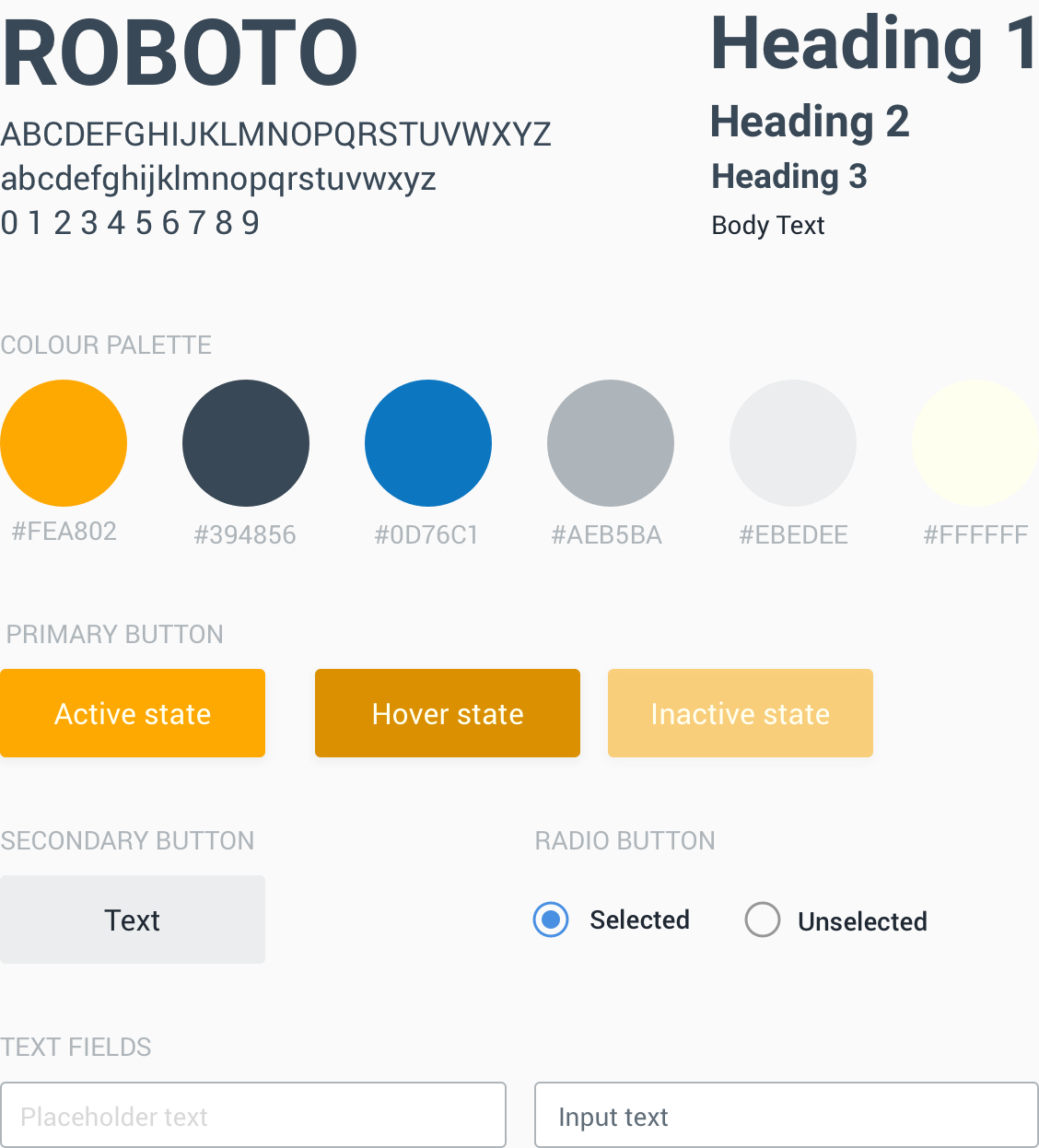Click the #FFFFFF hex code label

(975, 535)
